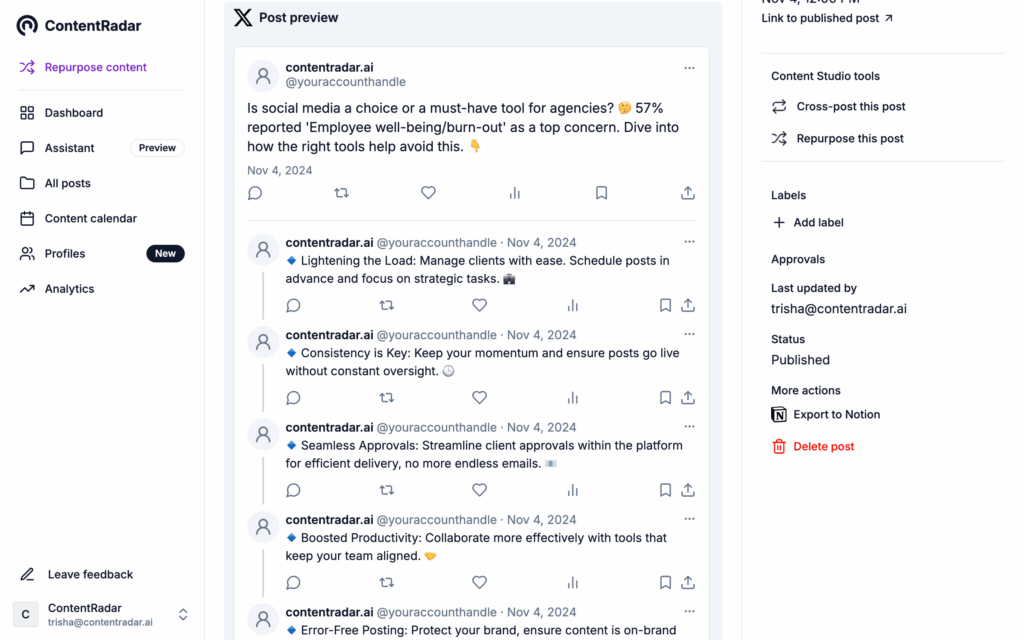Like the main post with heart icon

[428, 193]
